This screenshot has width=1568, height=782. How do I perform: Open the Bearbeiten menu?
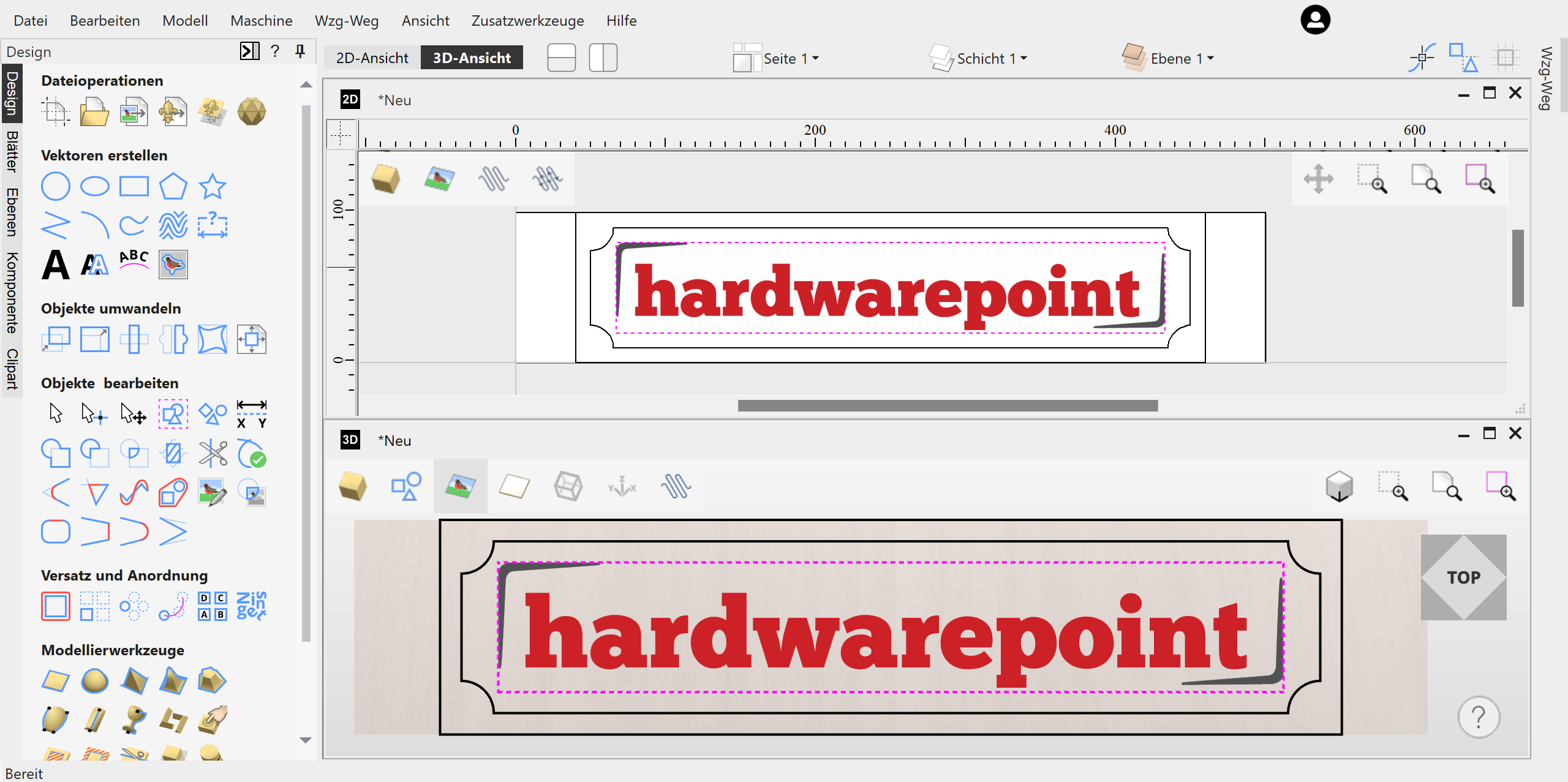105,21
